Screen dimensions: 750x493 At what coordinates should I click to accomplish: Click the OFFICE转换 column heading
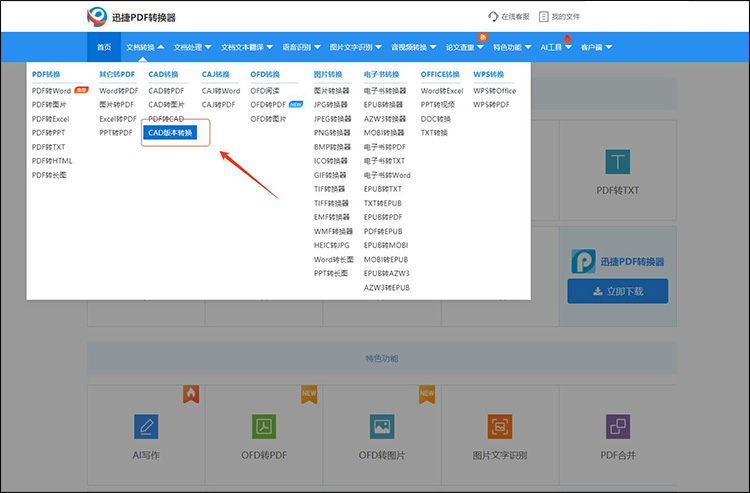(x=440, y=74)
